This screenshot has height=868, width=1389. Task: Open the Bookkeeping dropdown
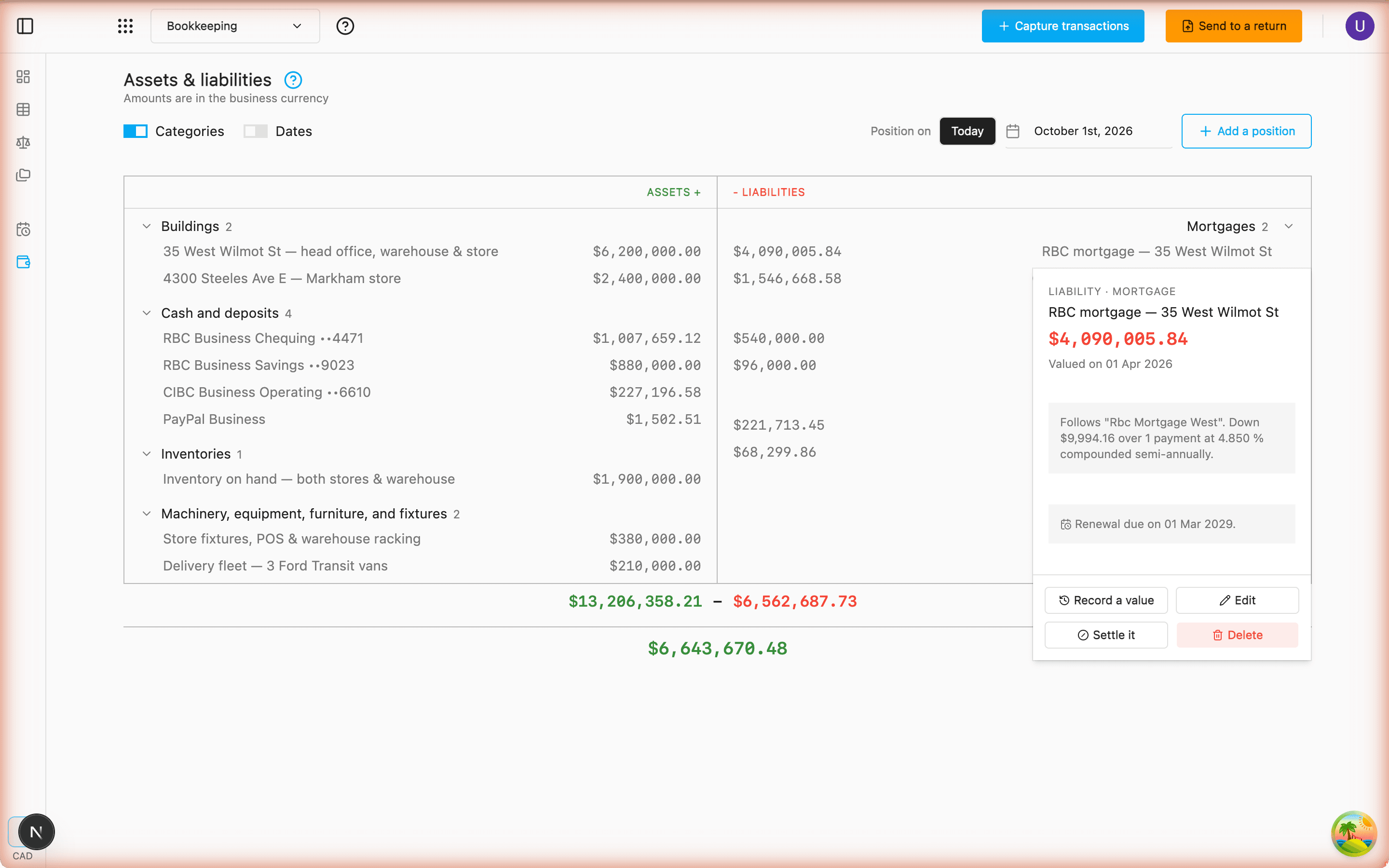click(235, 26)
